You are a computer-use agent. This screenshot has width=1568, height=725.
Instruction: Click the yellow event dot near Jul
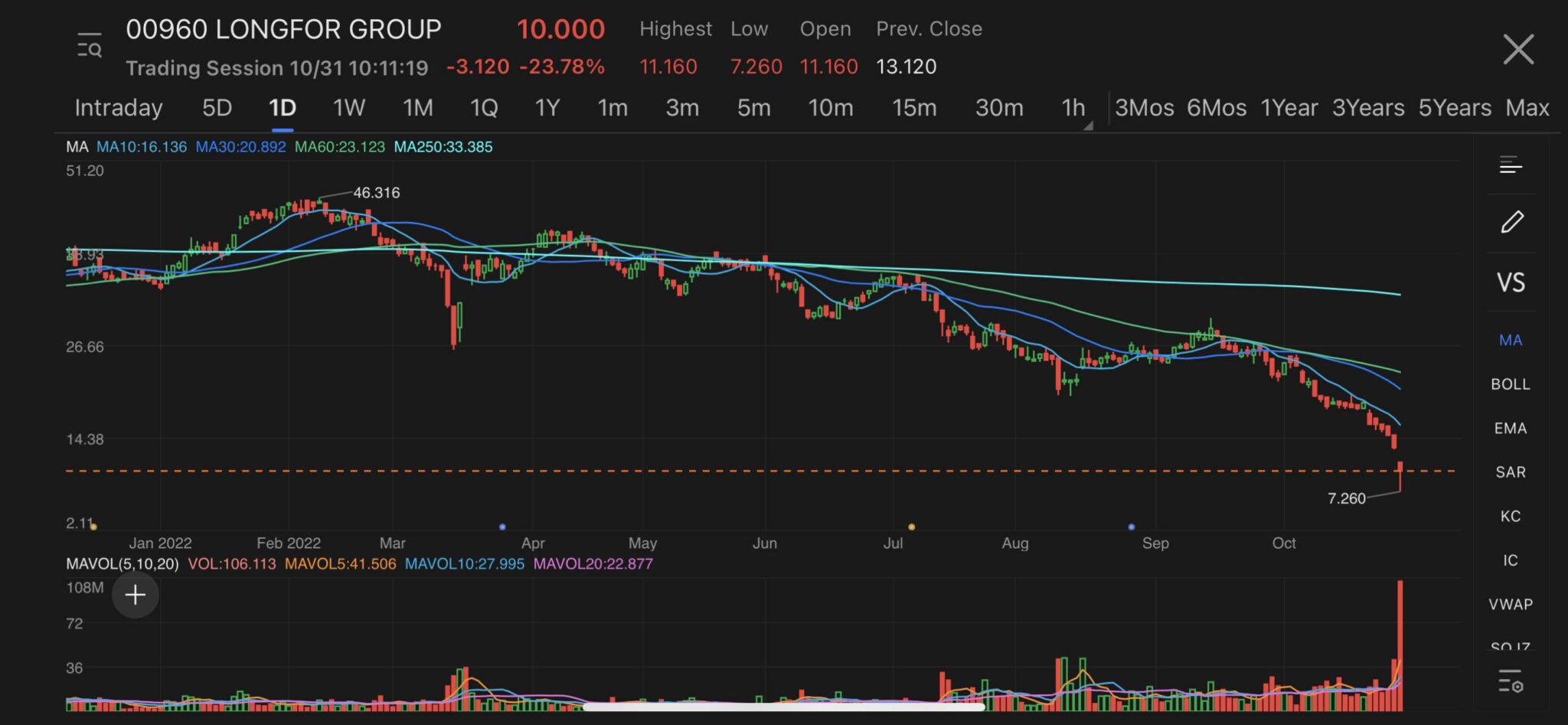(x=911, y=527)
